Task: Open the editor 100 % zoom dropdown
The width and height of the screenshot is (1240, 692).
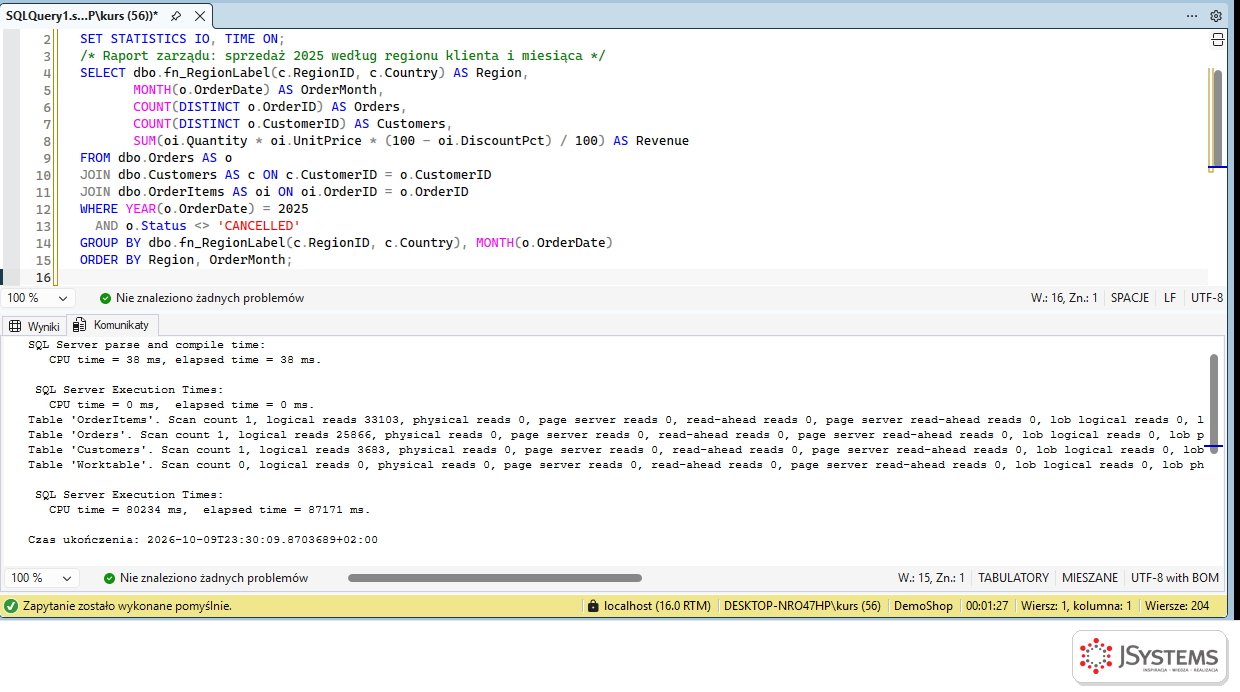Action: [39, 298]
